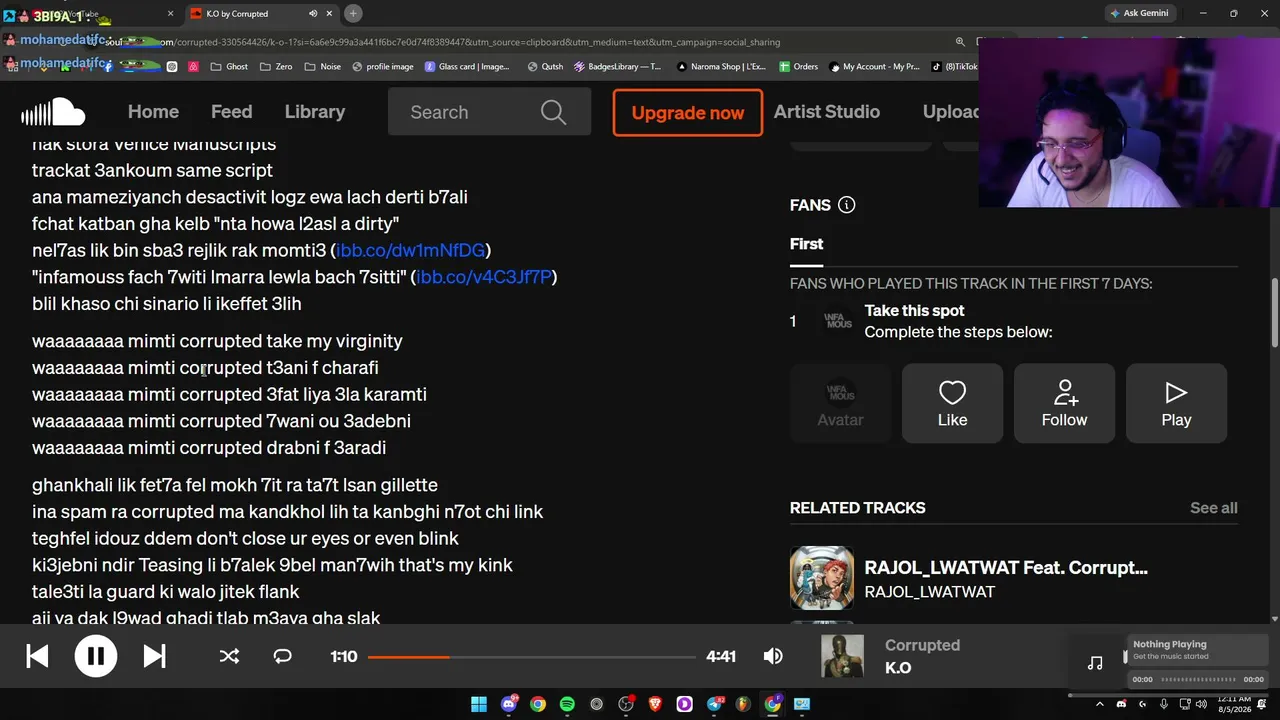The height and width of the screenshot is (720, 1280).
Task: Open Brave browser from the taskbar
Action: click(x=655, y=704)
